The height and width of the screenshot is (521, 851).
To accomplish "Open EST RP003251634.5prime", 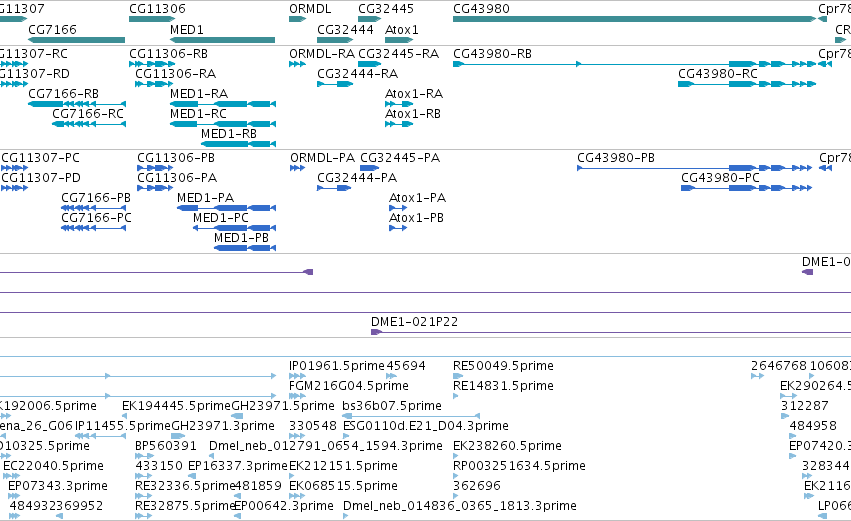I will point(519,466).
